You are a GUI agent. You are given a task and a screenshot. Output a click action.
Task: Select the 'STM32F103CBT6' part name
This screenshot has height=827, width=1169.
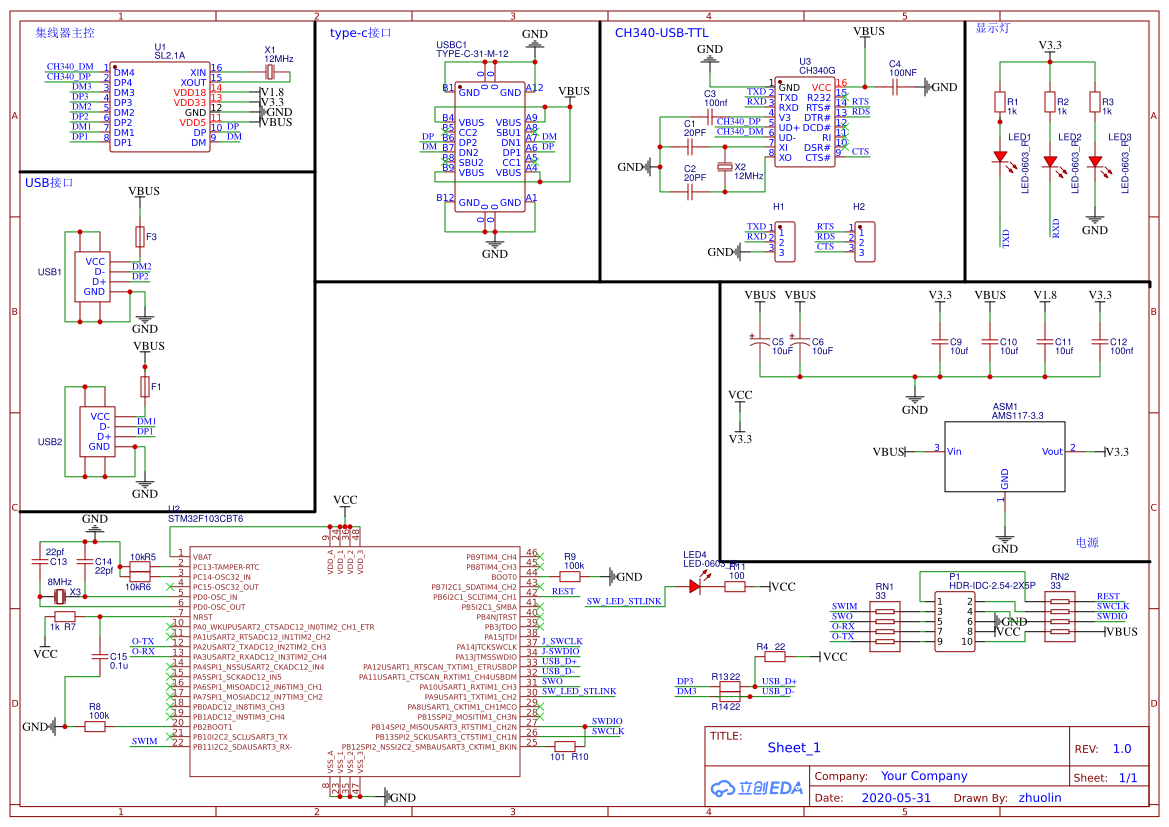206,519
